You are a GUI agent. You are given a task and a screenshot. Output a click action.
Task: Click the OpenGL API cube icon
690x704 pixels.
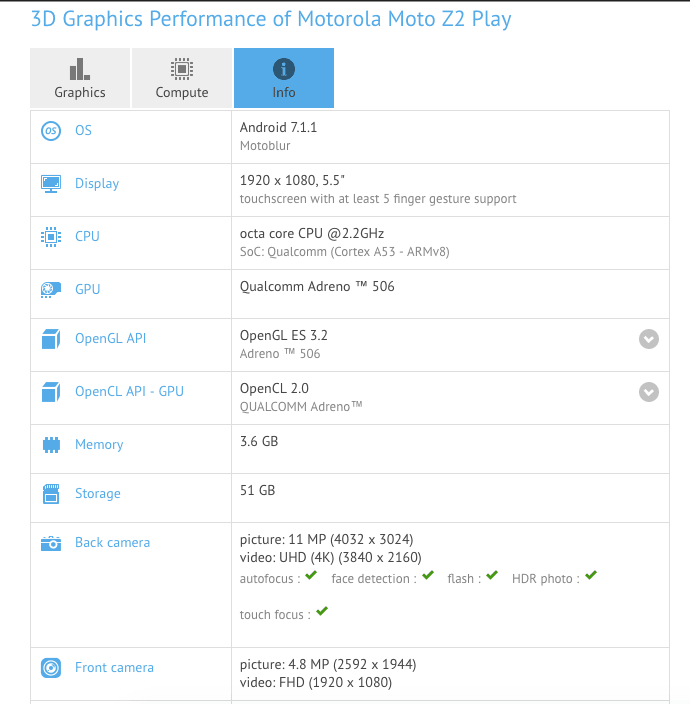coord(51,339)
